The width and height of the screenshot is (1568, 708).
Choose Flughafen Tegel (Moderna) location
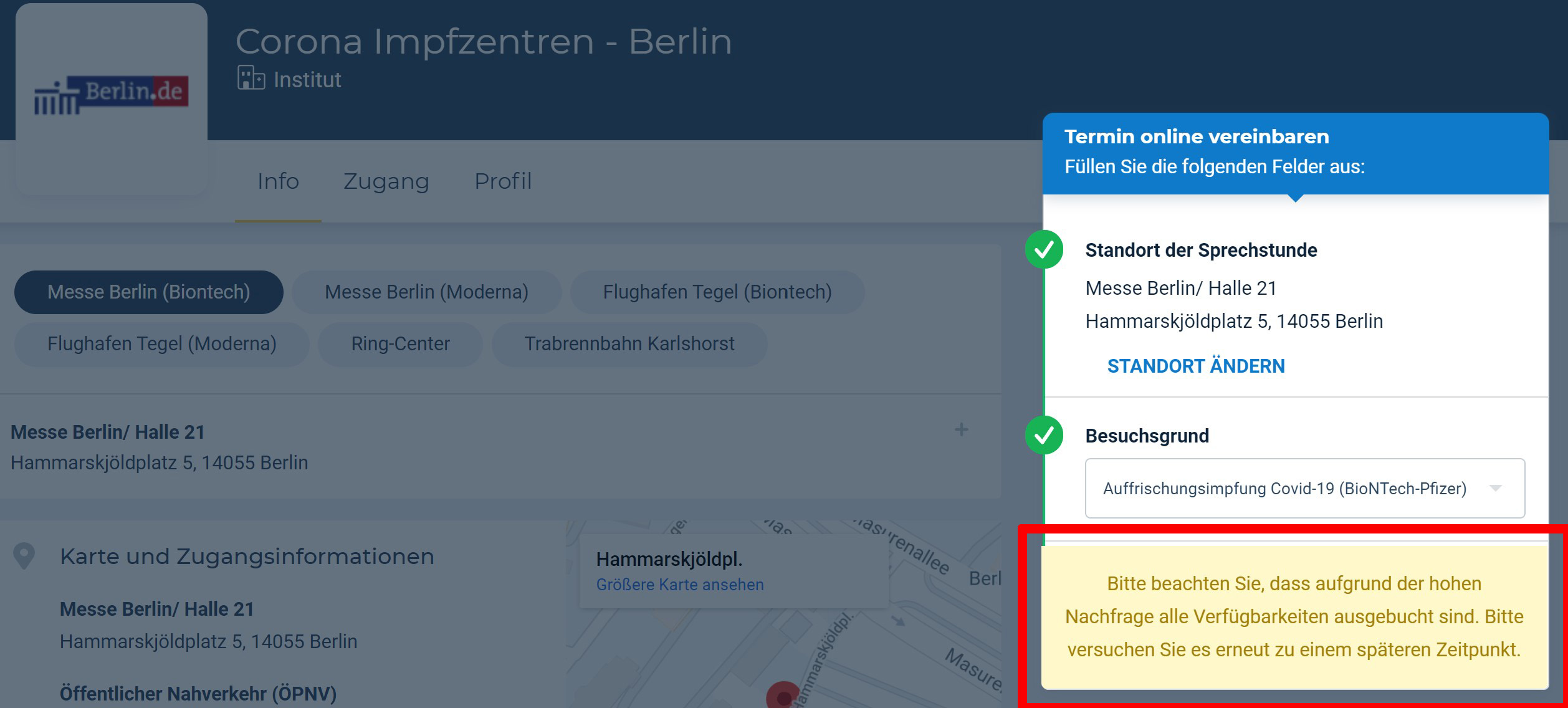pyautogui.click(x=161, y=343)
